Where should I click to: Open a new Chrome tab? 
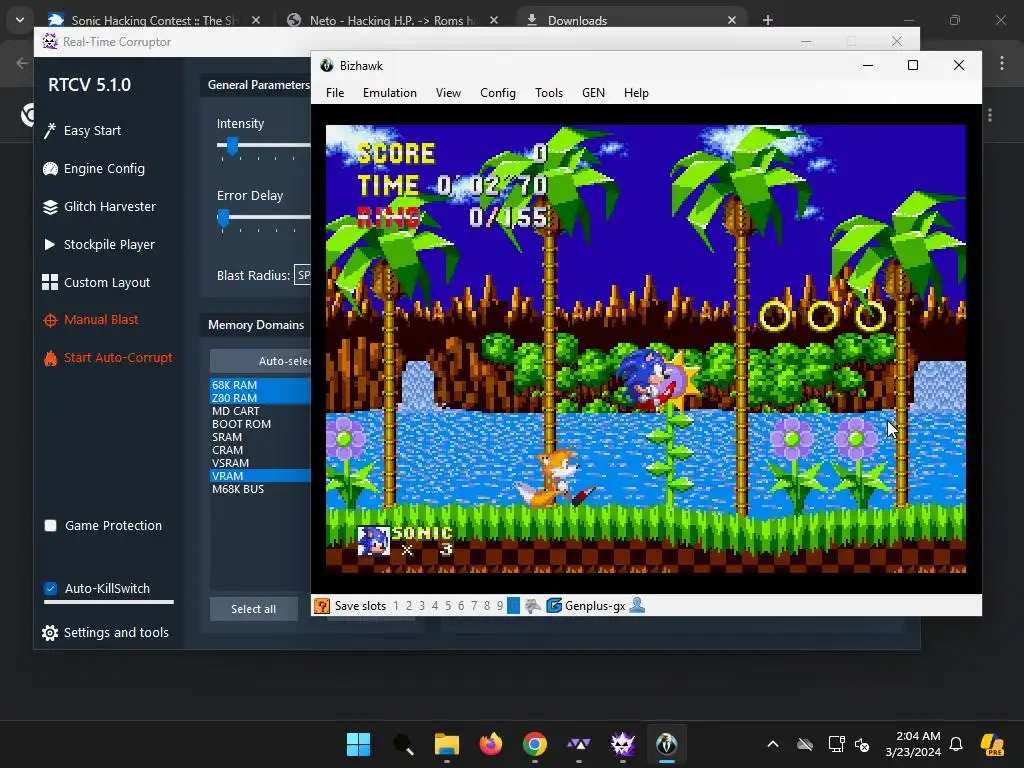click(767, 20)
